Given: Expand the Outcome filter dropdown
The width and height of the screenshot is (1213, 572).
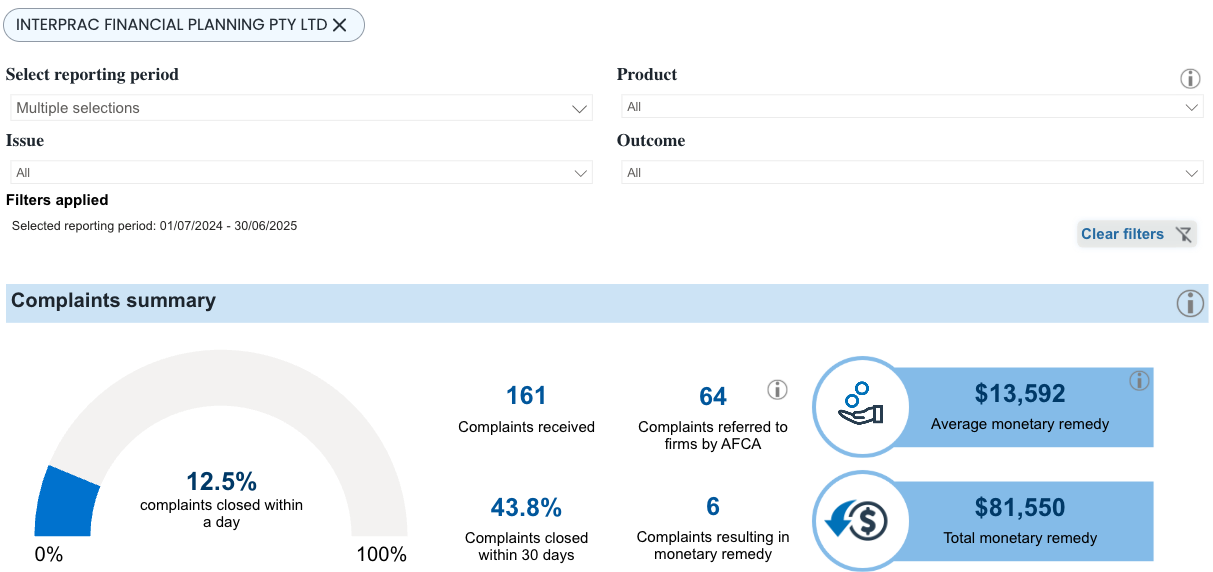Looking at the screenshot, I should pos(911,173).
